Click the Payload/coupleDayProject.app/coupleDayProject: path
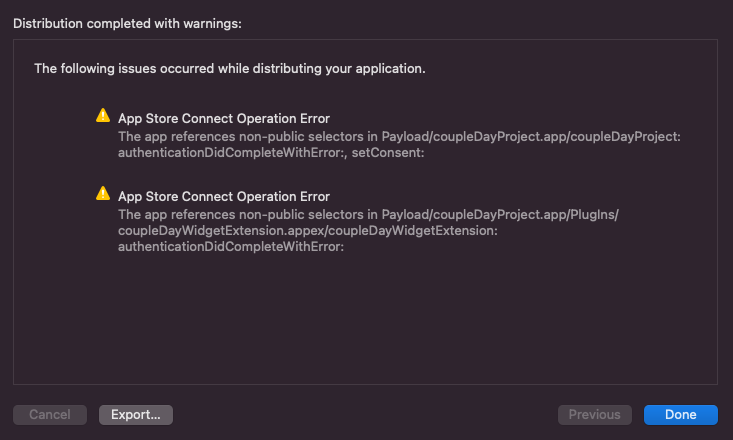 click(531, 137)
